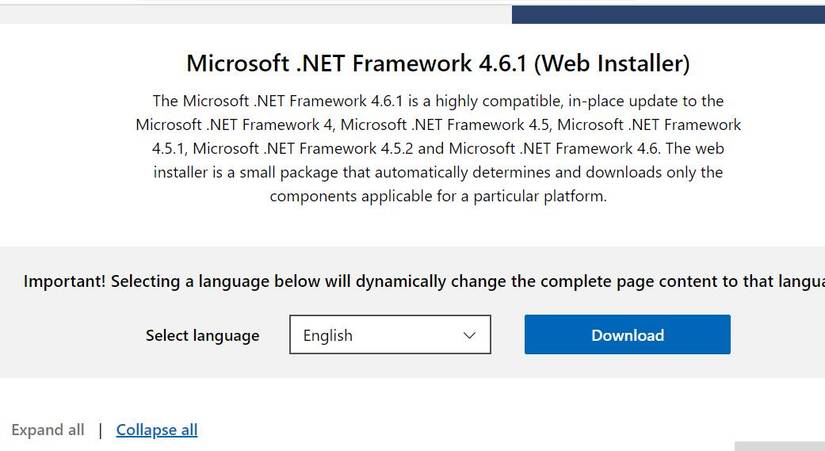The width and height of the screenshot is (825, 451).
Task: Click the chevron arrow in language dropdown
Action: tap(469, 335)
